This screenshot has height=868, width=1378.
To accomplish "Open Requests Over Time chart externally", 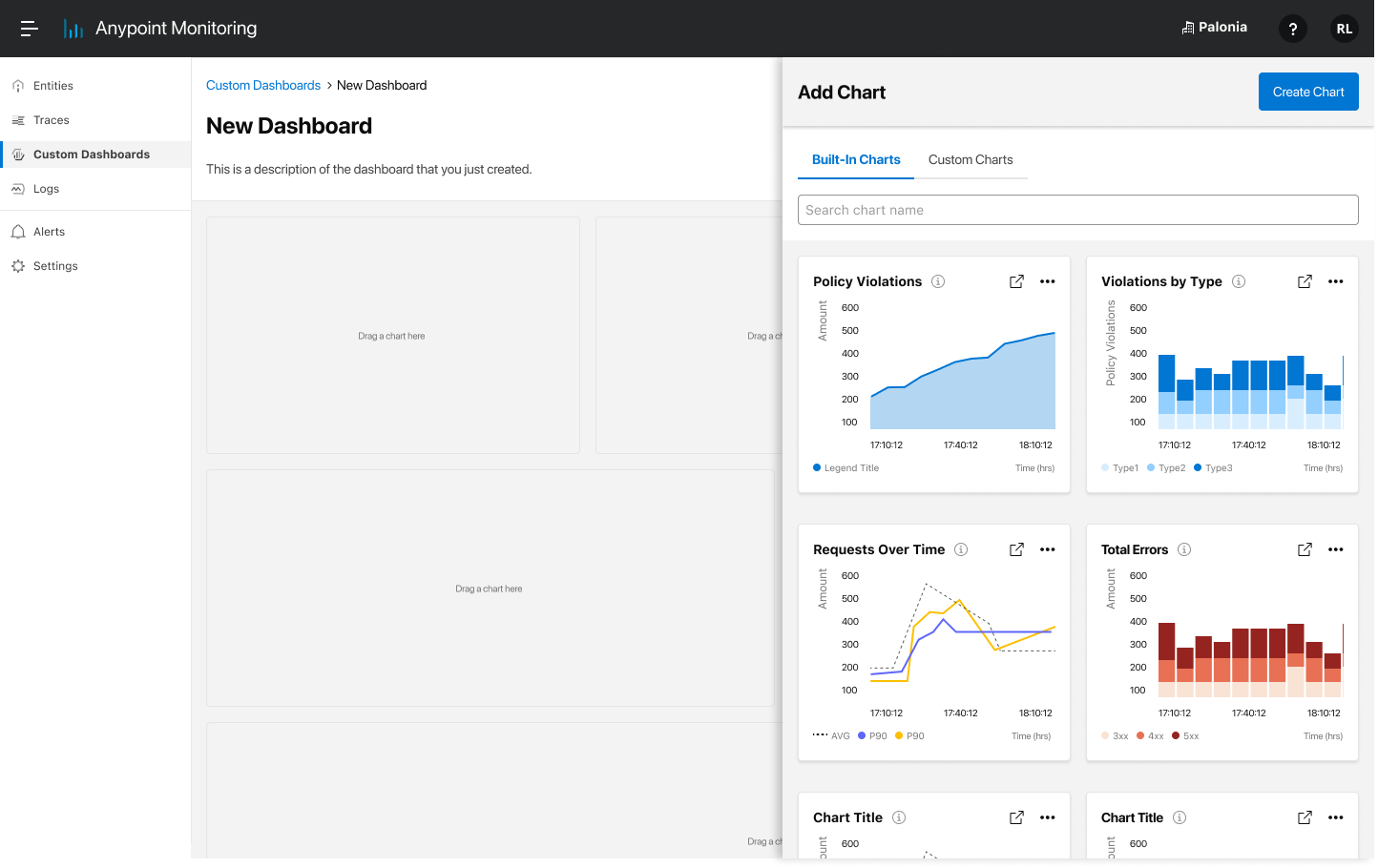I will click(x=1016, y=549).
